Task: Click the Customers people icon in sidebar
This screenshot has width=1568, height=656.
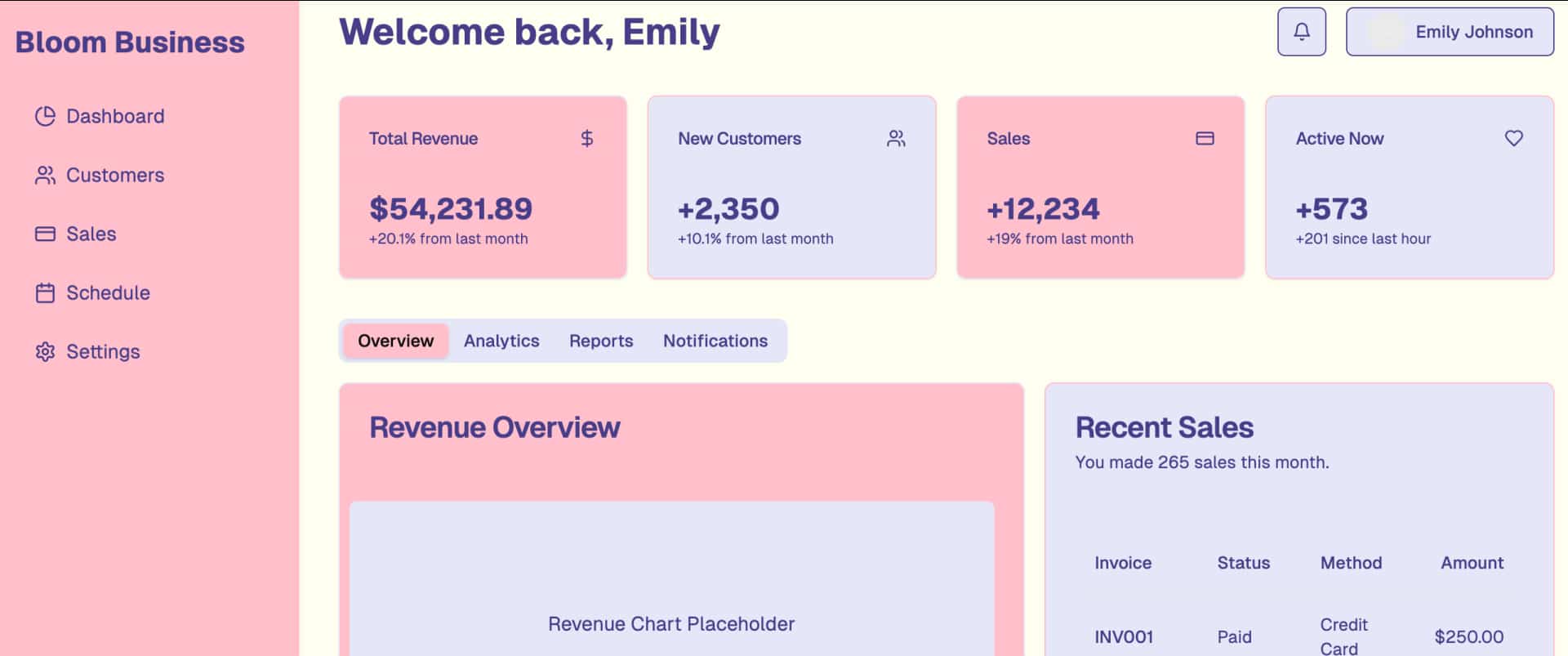Action: [45, 175]
